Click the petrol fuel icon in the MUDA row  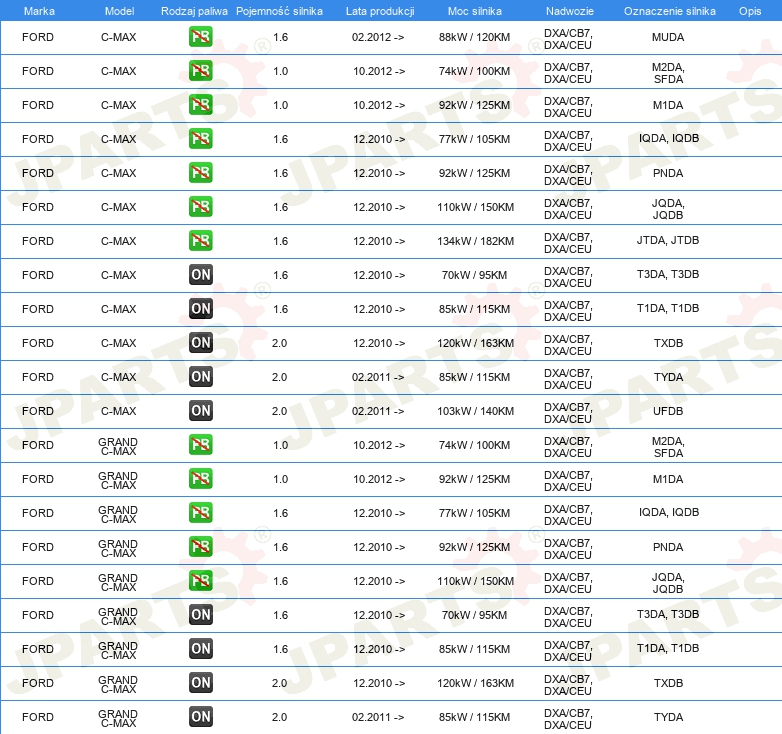(x=201, y=37)
